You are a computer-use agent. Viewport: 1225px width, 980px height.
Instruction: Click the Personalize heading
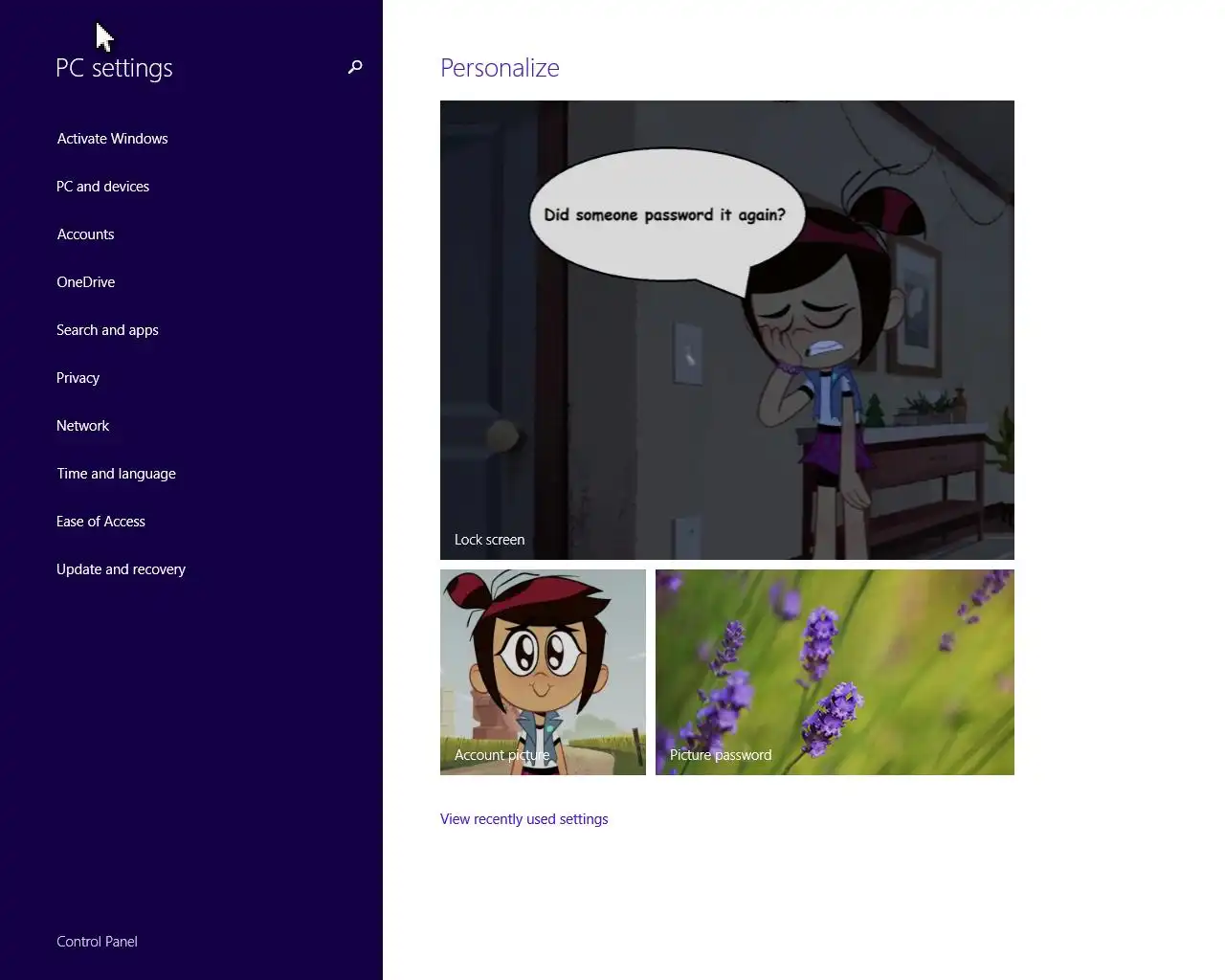500,68
